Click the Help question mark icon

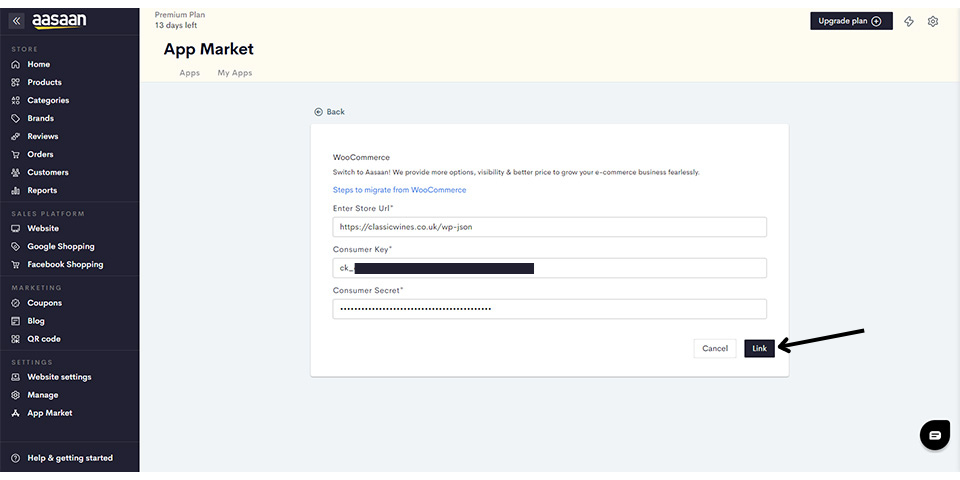click(16, 458)
